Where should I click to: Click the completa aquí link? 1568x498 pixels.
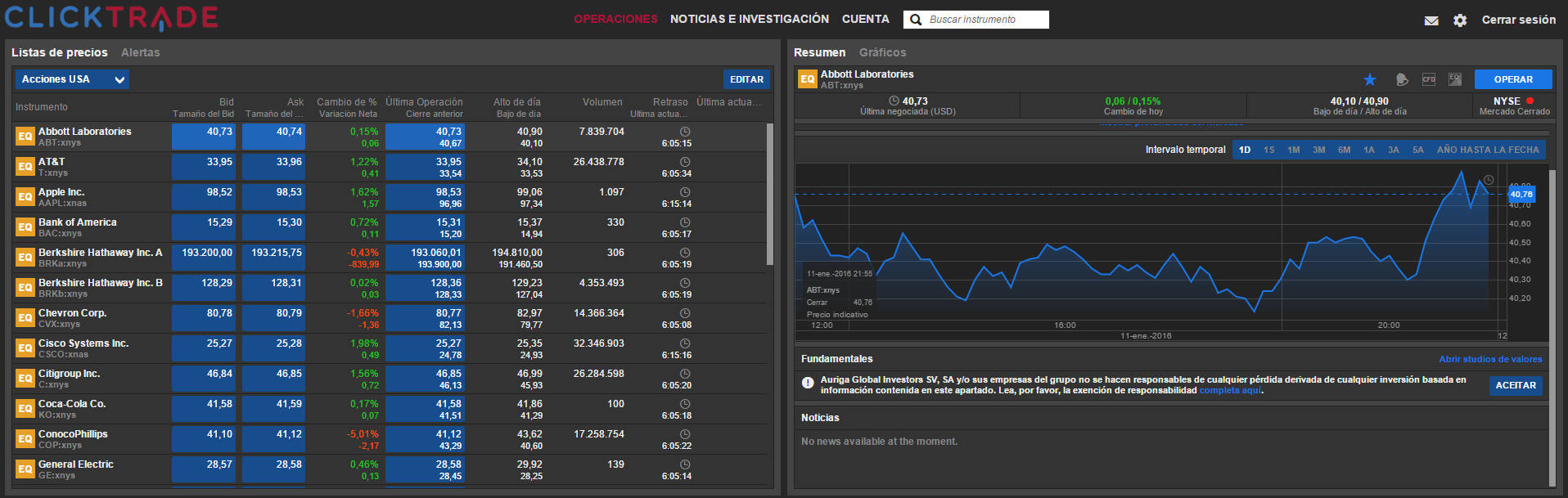[x=1230, y=391]
